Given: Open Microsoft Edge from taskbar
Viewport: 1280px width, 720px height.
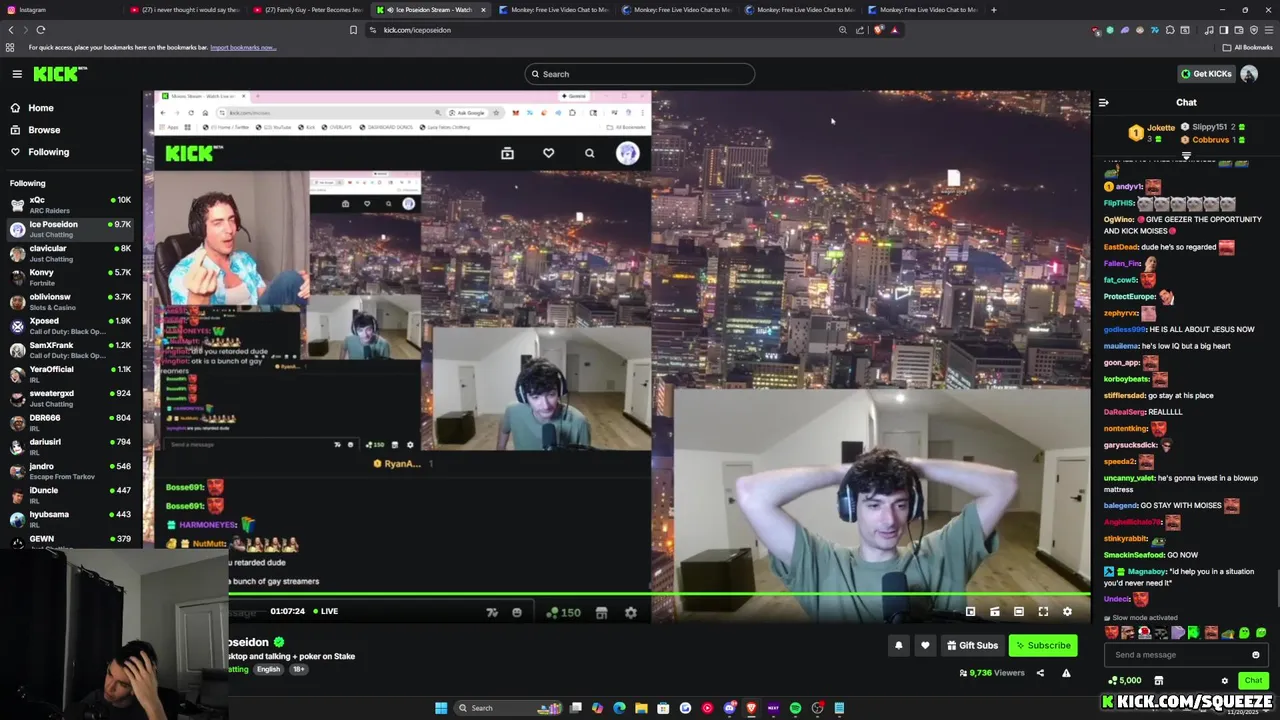Looking at the screenshot, I should coord(619,708).
